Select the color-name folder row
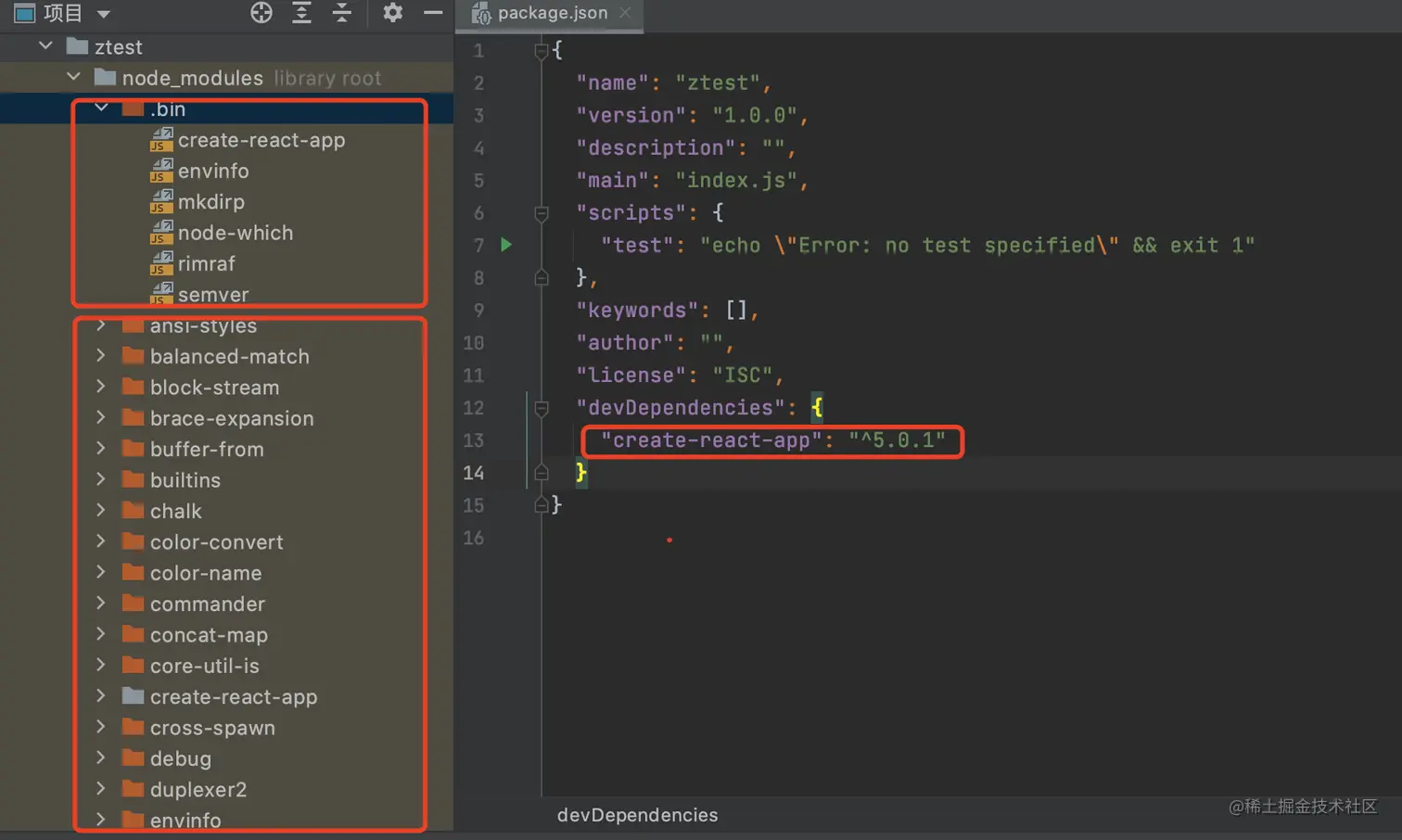 [227, 573]
